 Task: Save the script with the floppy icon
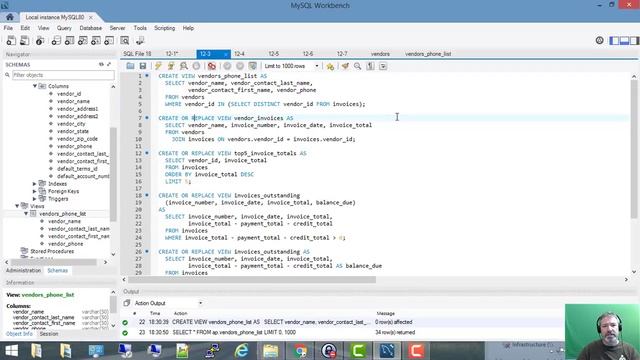pos(142,66)
